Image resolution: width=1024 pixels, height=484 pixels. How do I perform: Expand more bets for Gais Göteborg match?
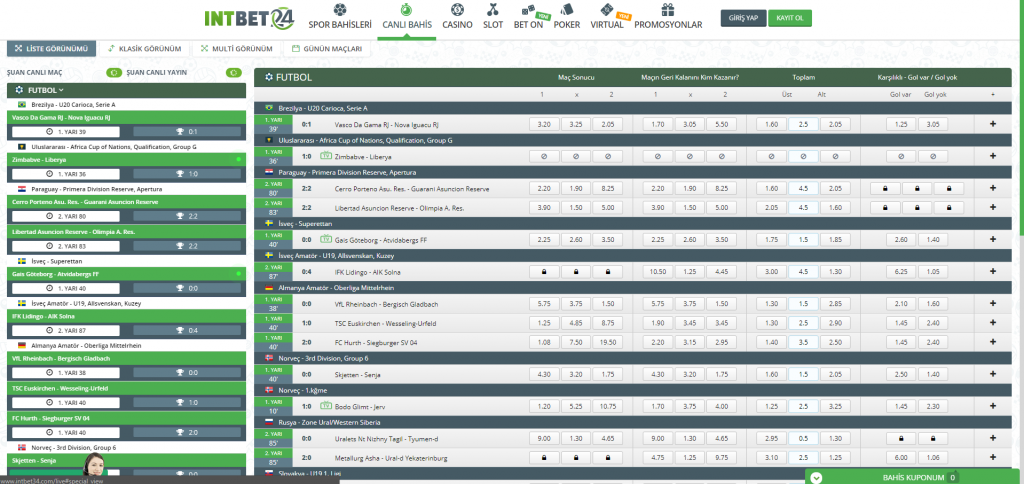pyautogui.click(x=993, y=239)
